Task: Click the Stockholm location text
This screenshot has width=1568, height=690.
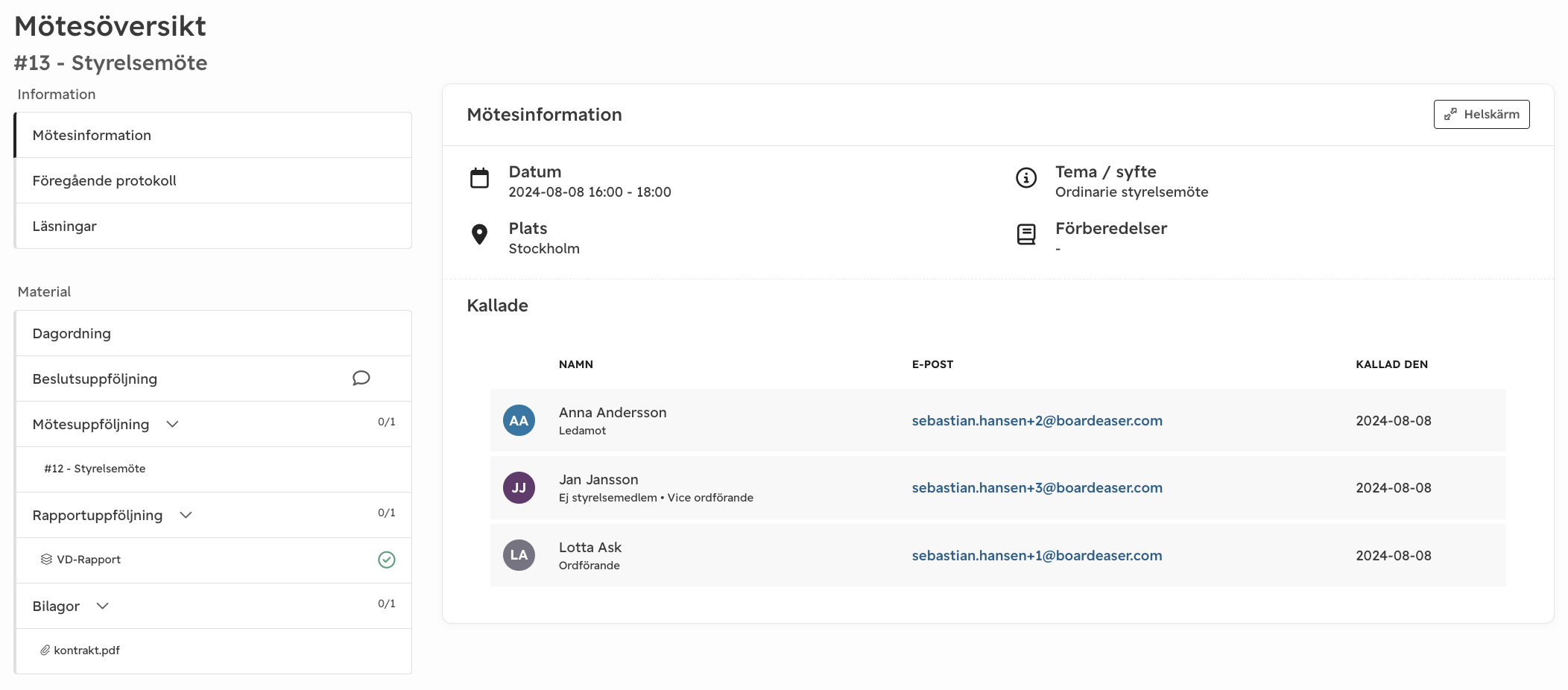Action: point(544,248)
